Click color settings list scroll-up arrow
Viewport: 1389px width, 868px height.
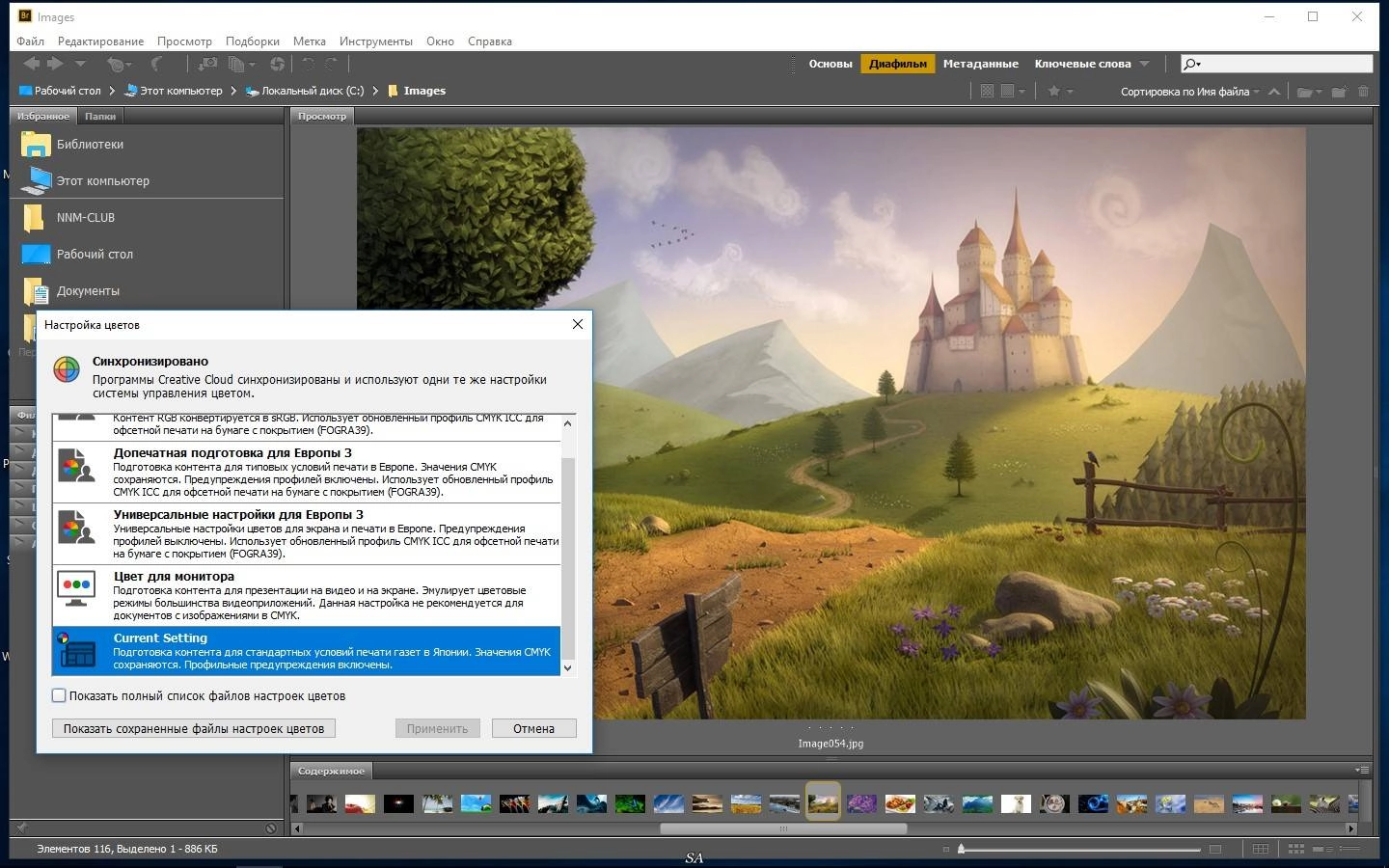[x=568, y=423]
